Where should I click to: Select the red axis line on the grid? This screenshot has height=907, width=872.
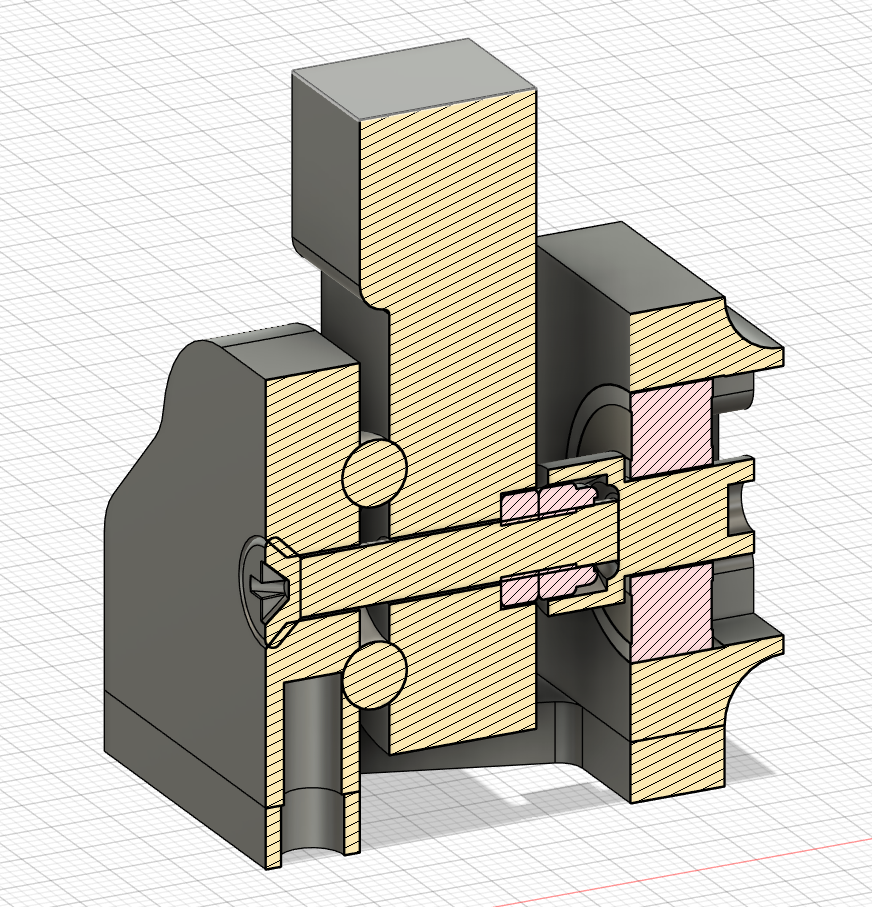(x=700, y=863)
